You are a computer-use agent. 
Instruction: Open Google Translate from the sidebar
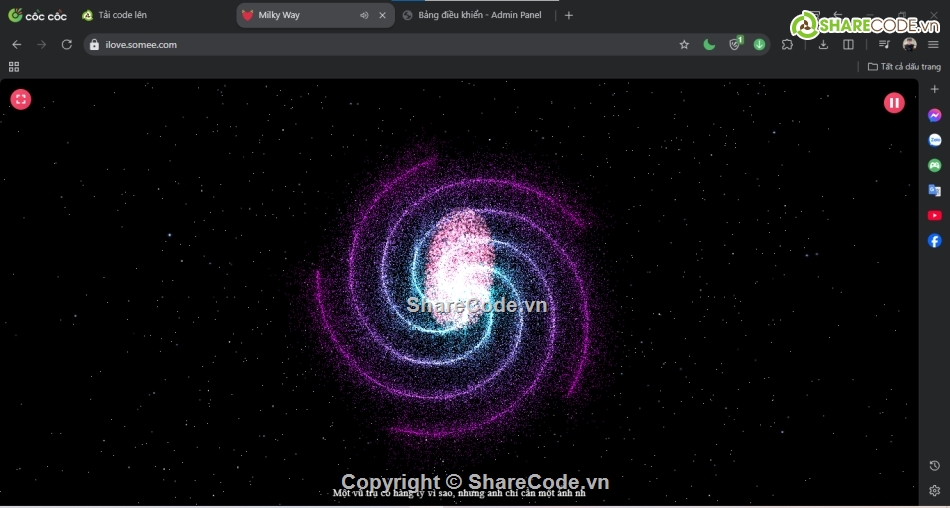click(x=934, y=190)
